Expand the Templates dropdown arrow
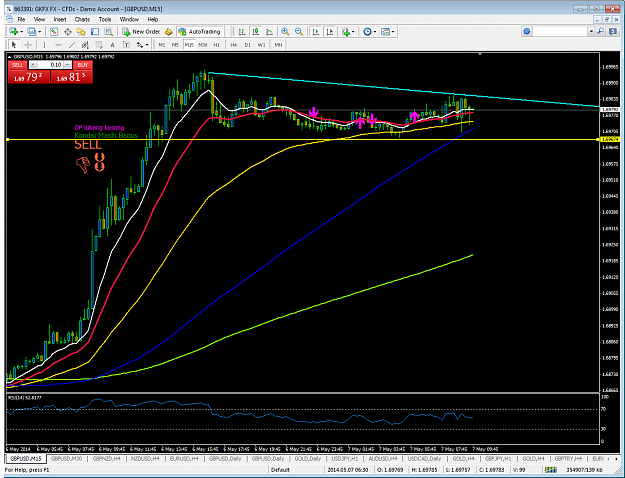Viewport: 625px width, 478px height. point(393,31)
